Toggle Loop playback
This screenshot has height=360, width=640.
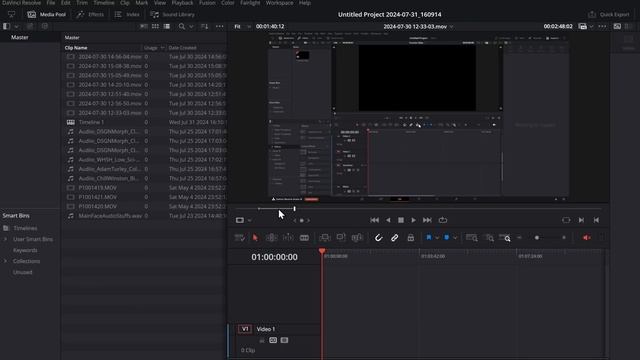[x=443, y=220]
